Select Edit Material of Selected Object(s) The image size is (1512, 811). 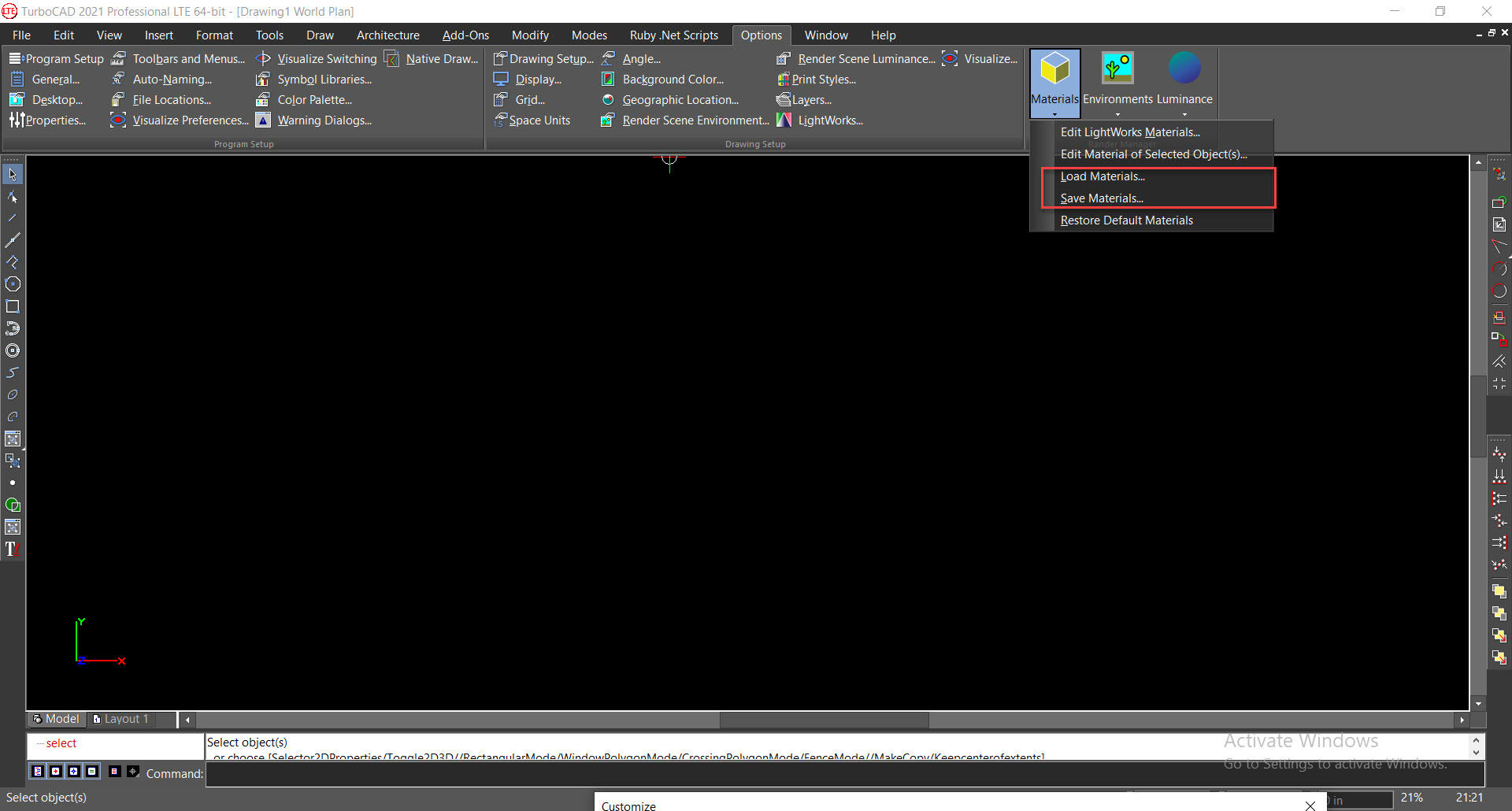coord(1152,154)
